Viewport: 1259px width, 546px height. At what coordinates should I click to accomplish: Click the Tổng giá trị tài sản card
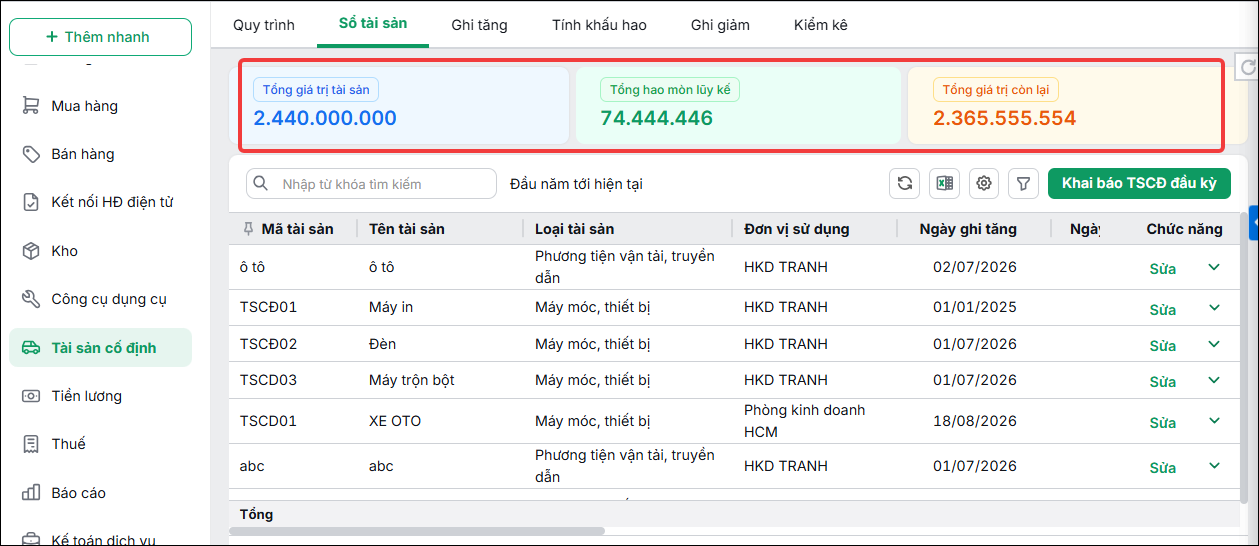[x=405, y=105]
